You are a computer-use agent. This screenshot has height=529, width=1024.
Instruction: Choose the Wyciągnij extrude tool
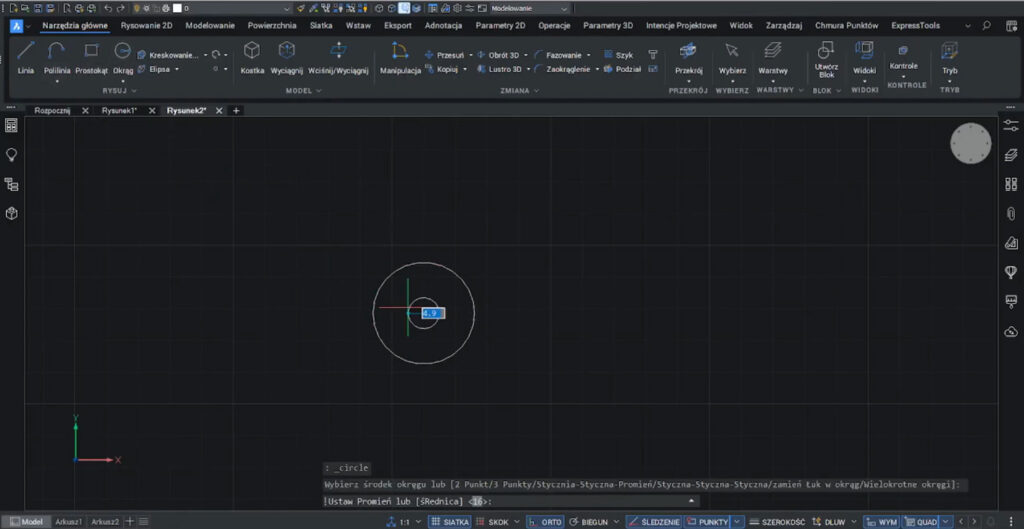click(x=287, y=57)
